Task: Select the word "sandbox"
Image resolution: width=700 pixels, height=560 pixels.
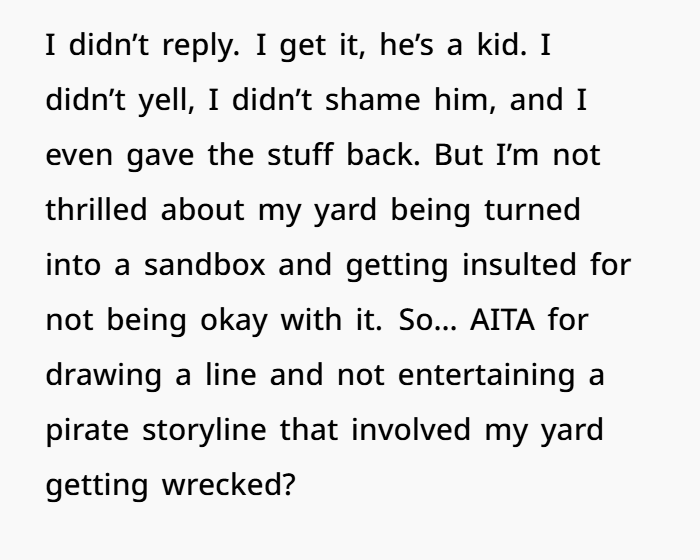Action: [205, 264]
